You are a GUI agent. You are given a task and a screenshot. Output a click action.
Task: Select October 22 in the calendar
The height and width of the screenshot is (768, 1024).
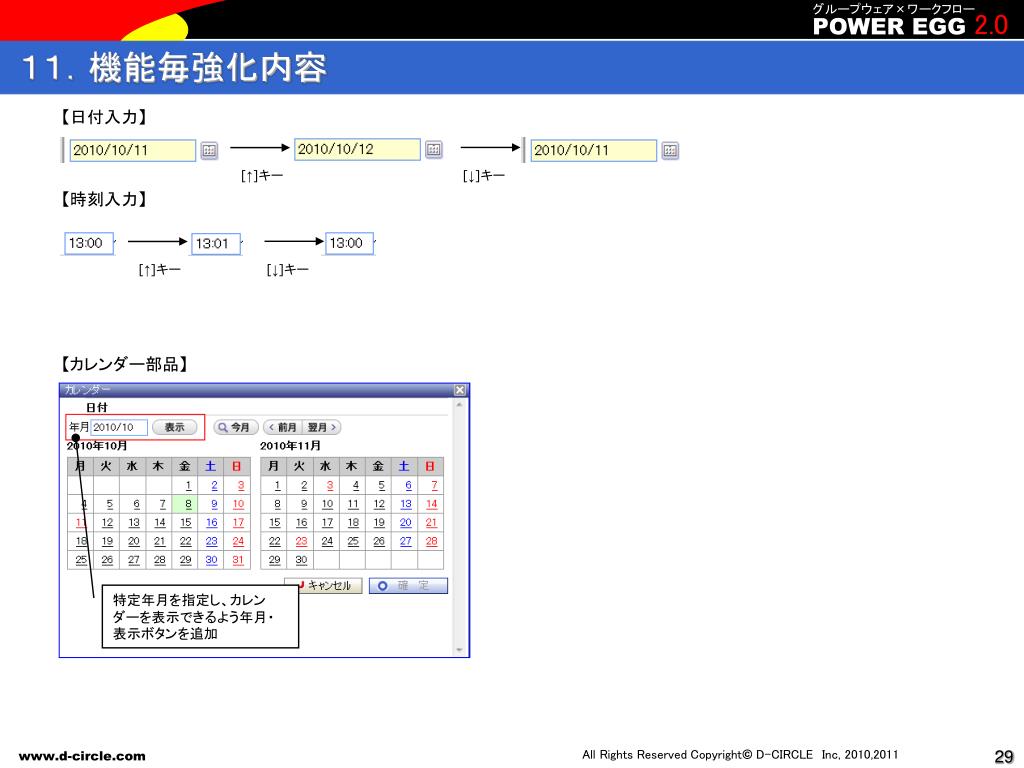186,541
